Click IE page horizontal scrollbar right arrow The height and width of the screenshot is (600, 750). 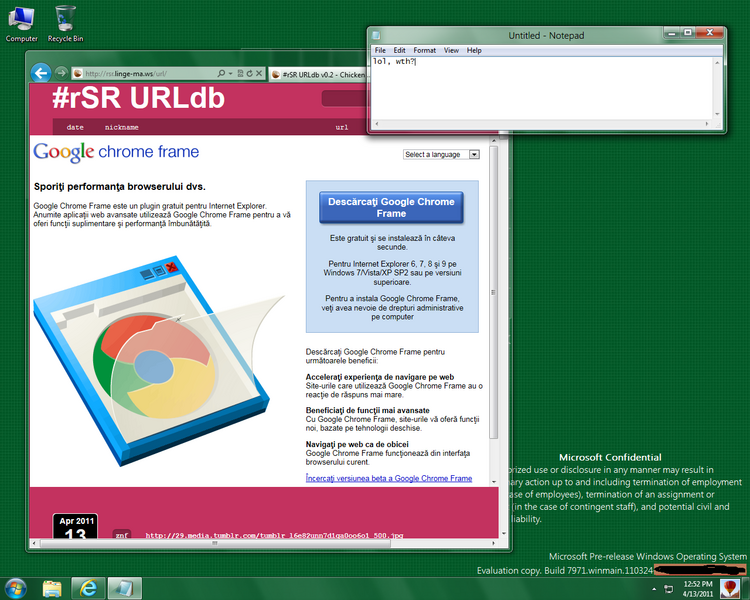click(x=494, y=544)
